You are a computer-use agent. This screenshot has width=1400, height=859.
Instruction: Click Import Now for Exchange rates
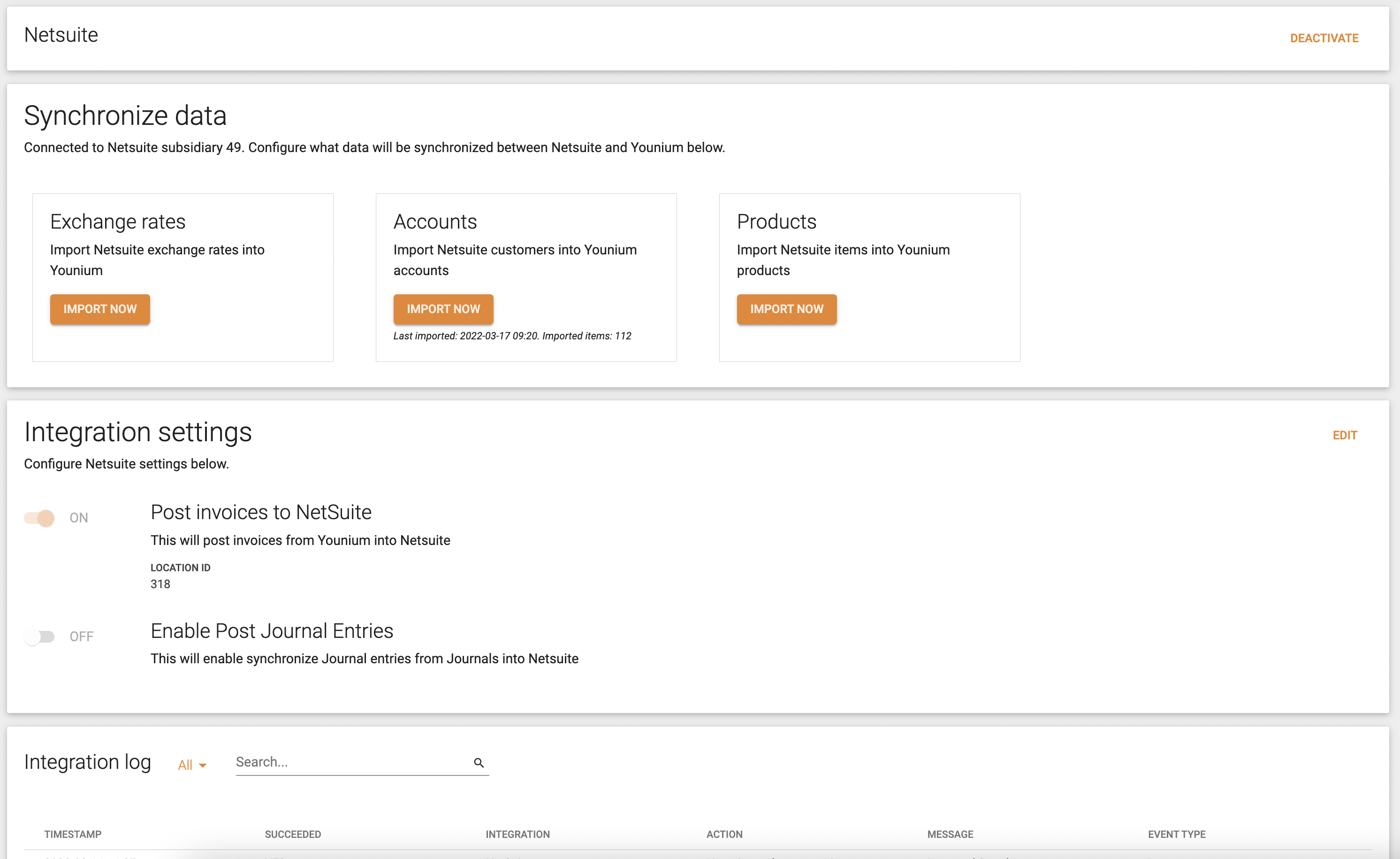(x=100, y=309)
